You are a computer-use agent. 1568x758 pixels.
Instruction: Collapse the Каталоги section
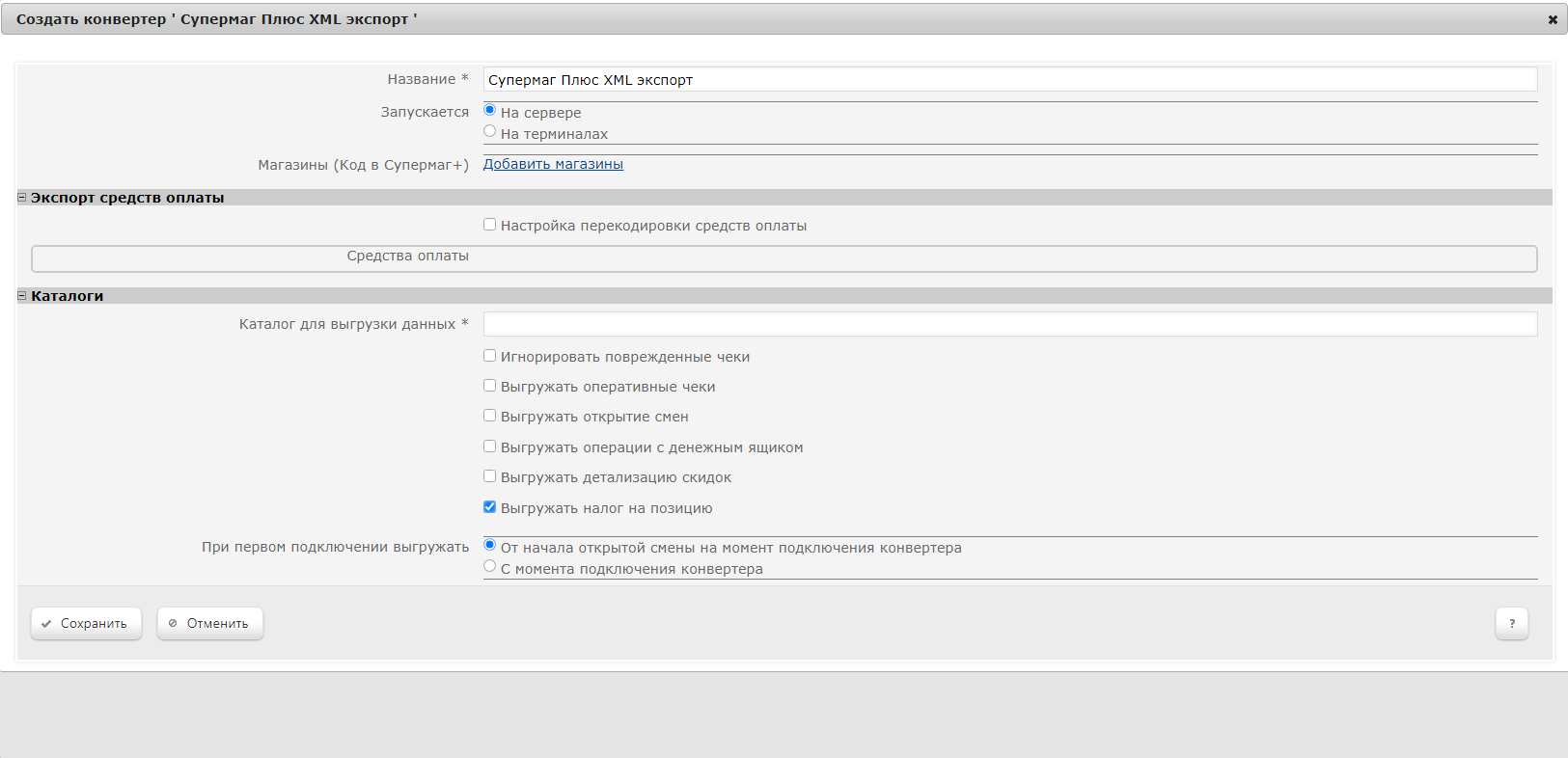(22, 296)
